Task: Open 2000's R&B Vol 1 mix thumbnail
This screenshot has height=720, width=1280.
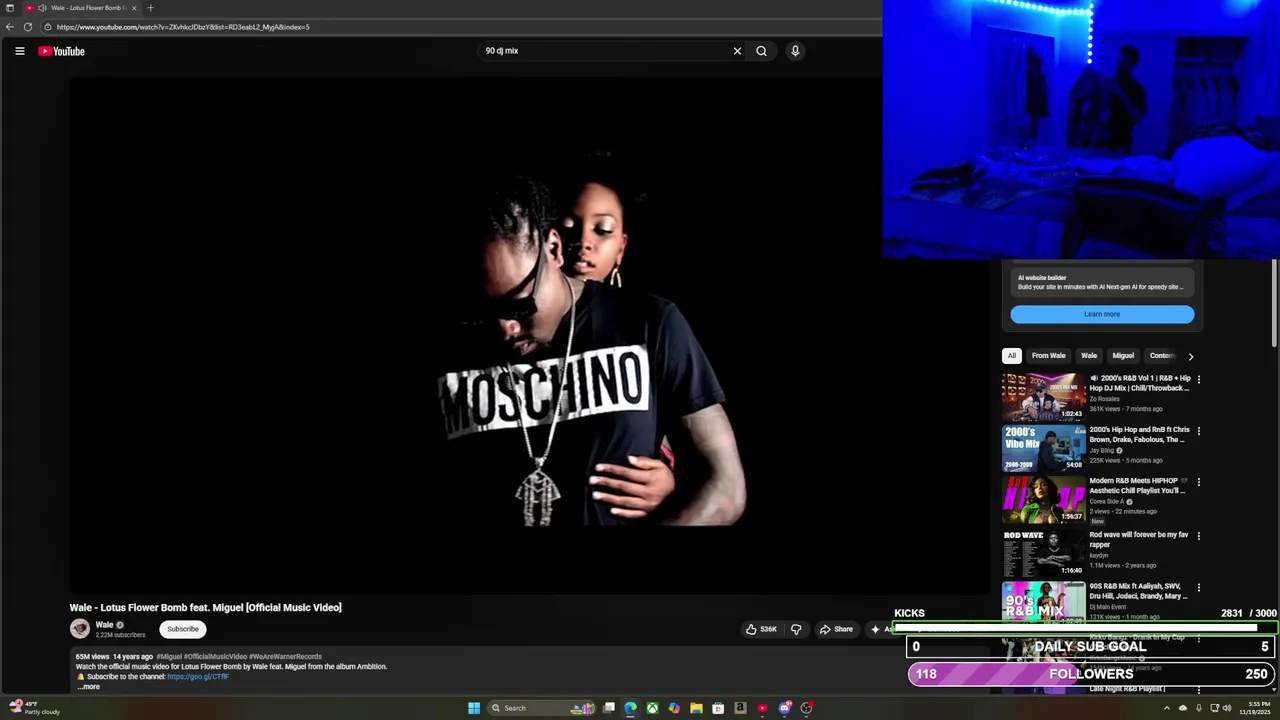Action: coord(1043,397)
